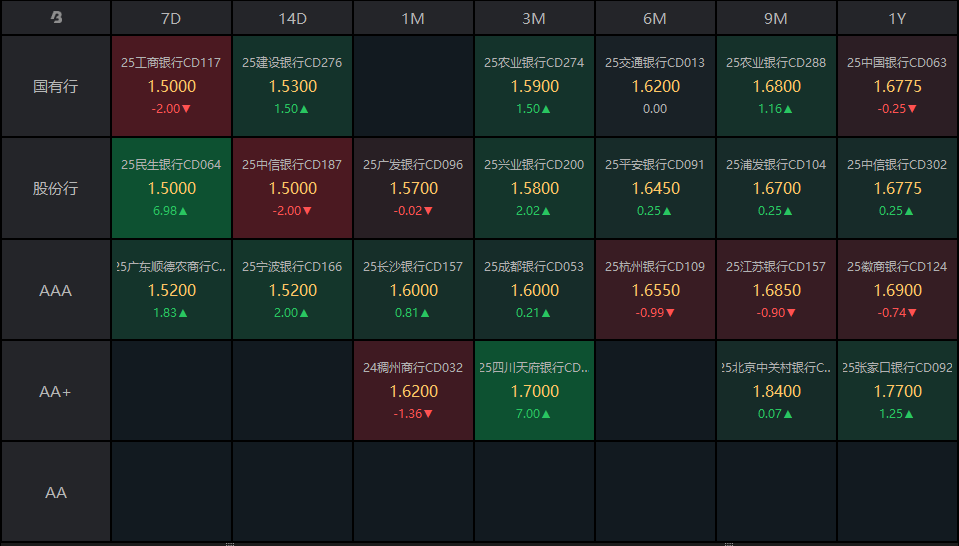
Task: Click the AA row label
Action: coord(56,492)
